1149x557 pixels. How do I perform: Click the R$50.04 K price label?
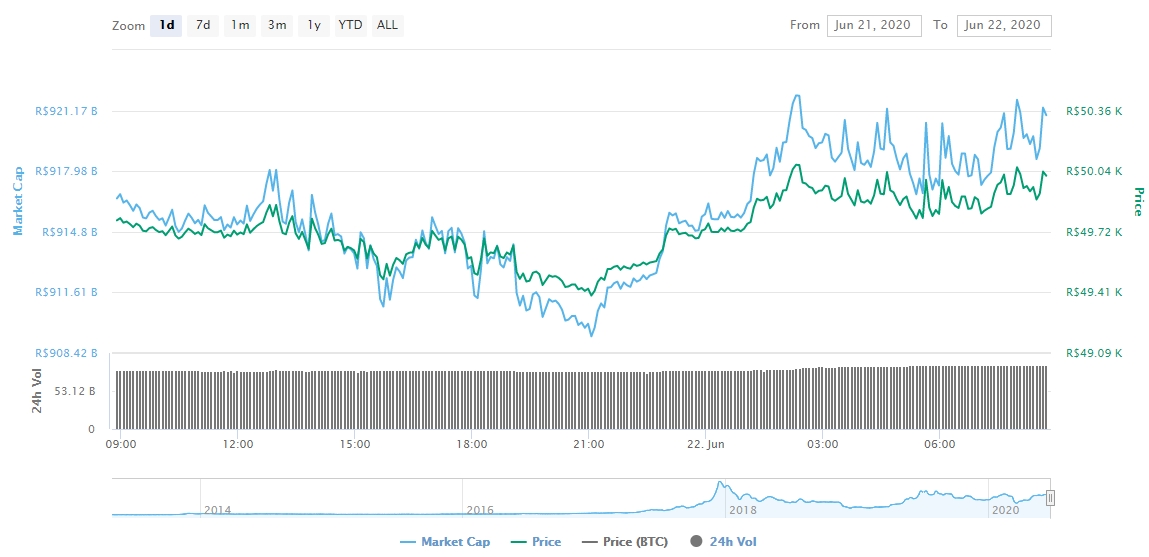click(1094, 171)
